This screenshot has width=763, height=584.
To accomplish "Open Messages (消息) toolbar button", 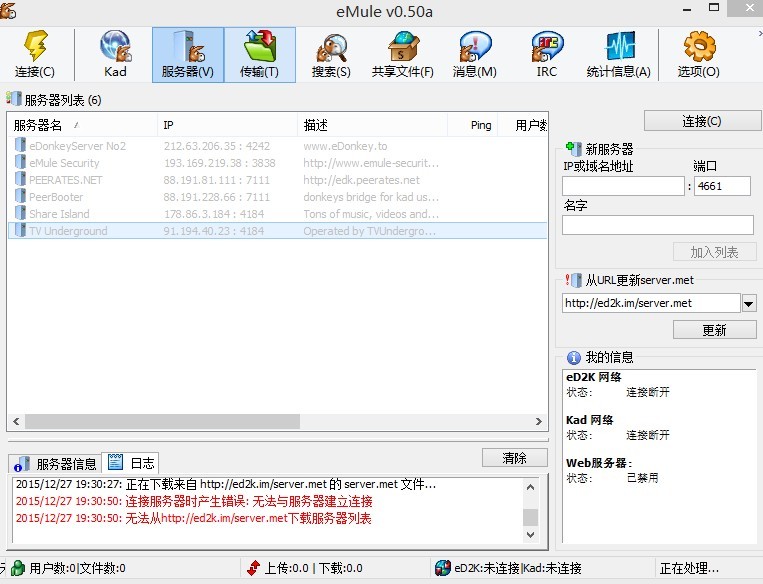I will tap(474, 55).
